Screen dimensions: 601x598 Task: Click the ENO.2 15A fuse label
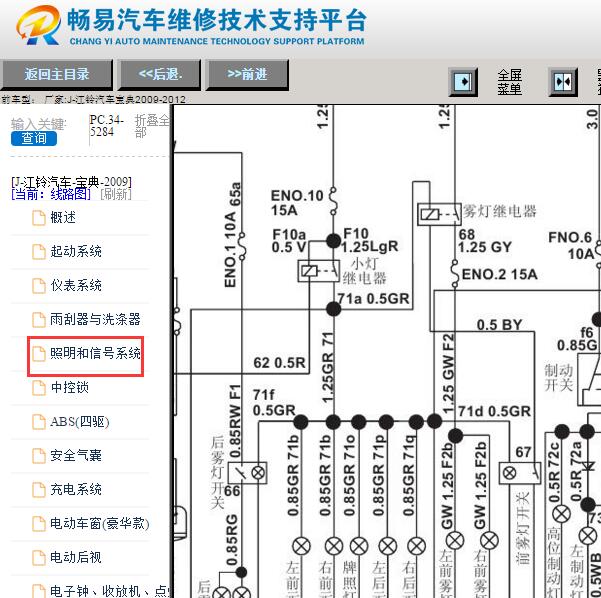[499, 274]
